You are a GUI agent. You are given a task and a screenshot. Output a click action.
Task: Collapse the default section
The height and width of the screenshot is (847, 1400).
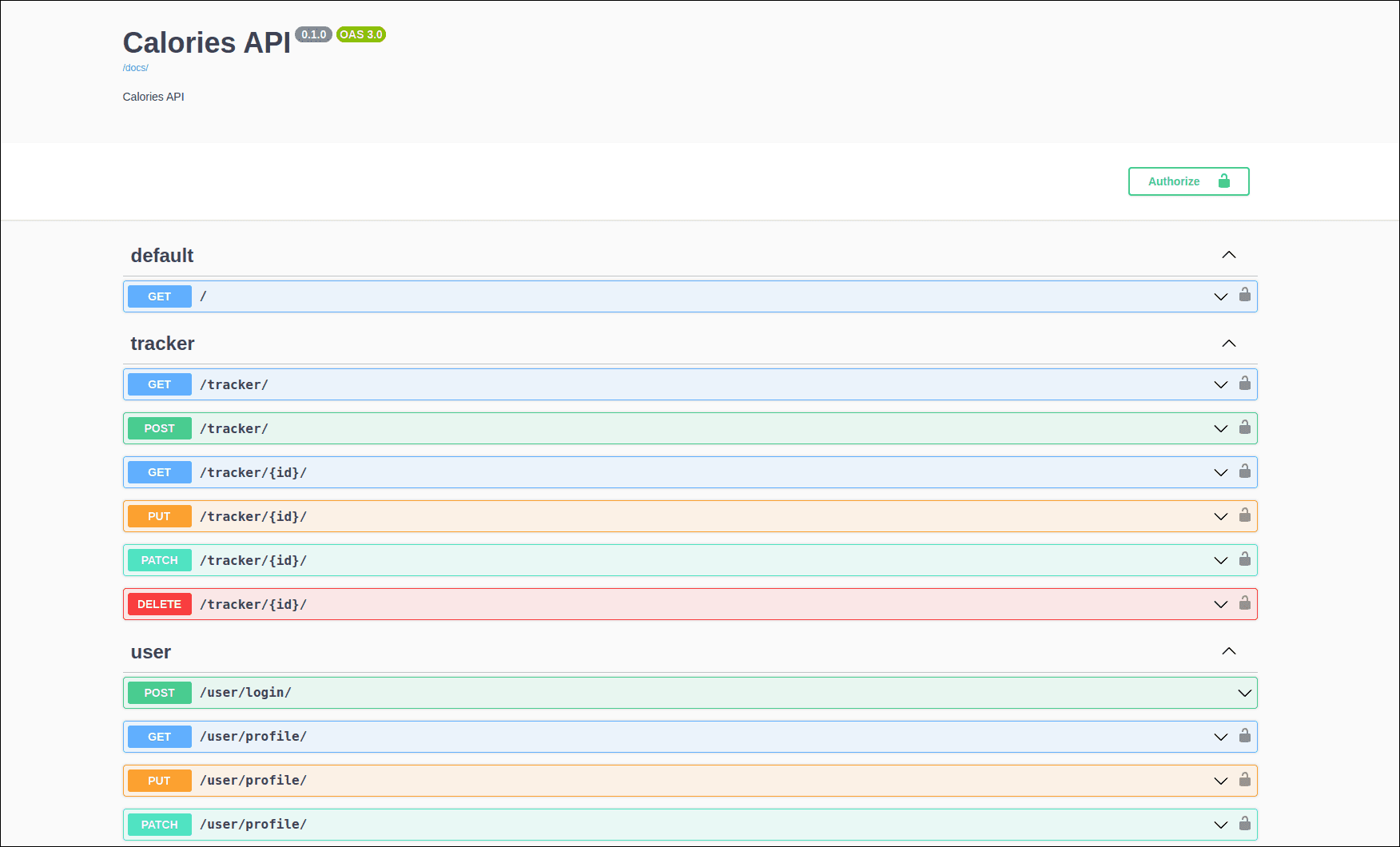1228,254
